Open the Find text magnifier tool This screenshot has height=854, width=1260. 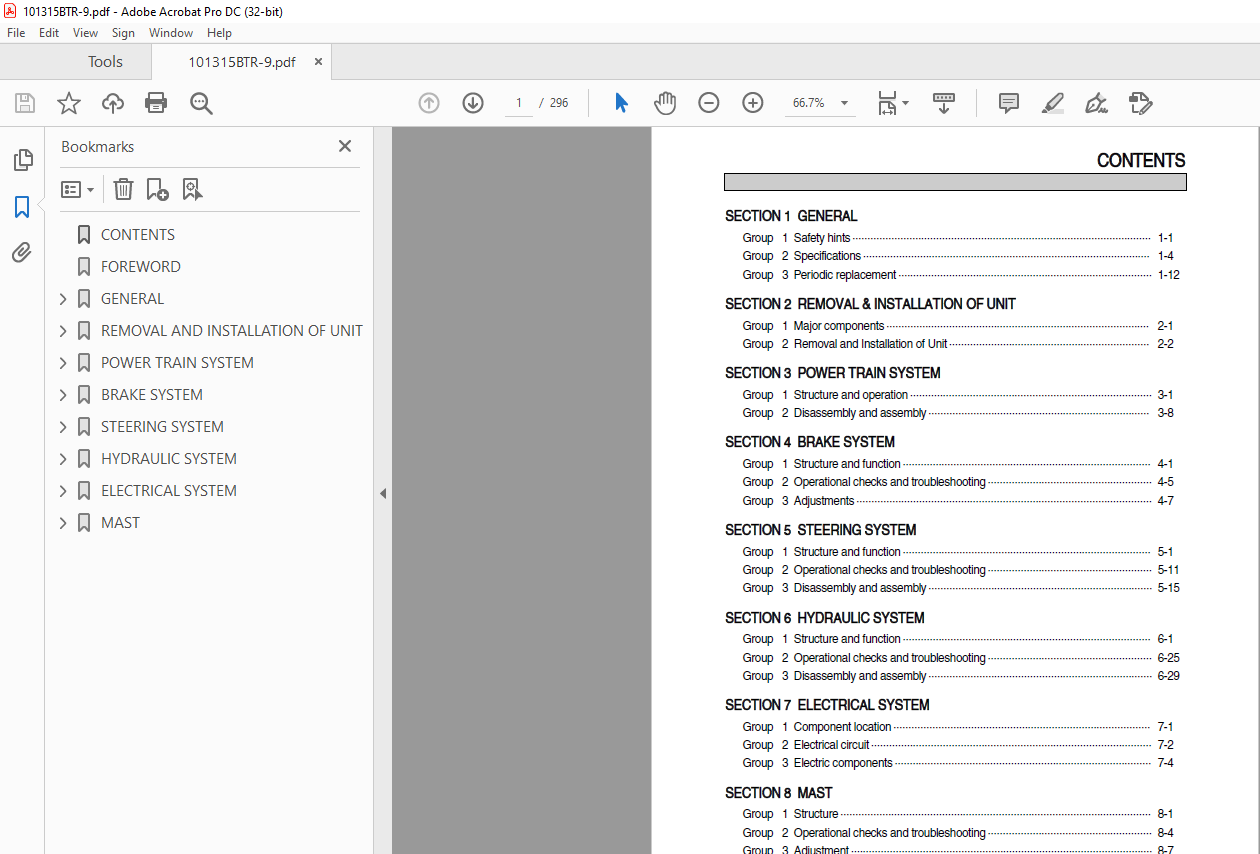pyautogui.click(x=202, y=103)
